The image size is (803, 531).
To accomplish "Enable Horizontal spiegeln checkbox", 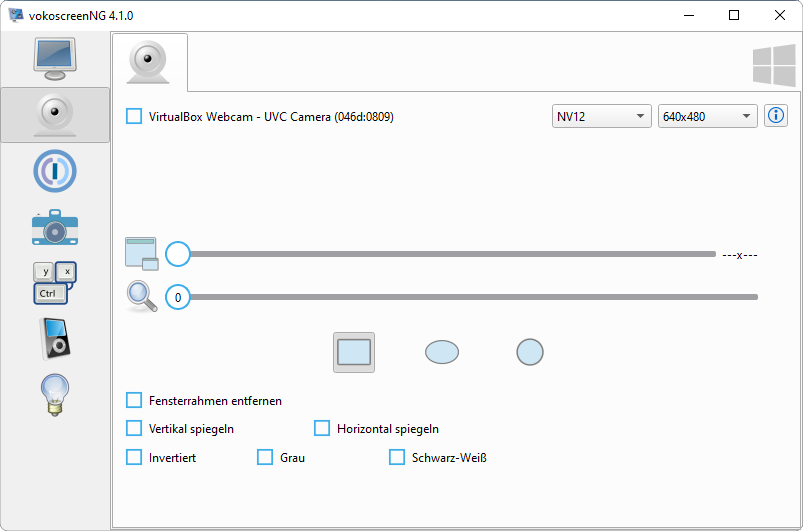I will click(x=322, y=428).
